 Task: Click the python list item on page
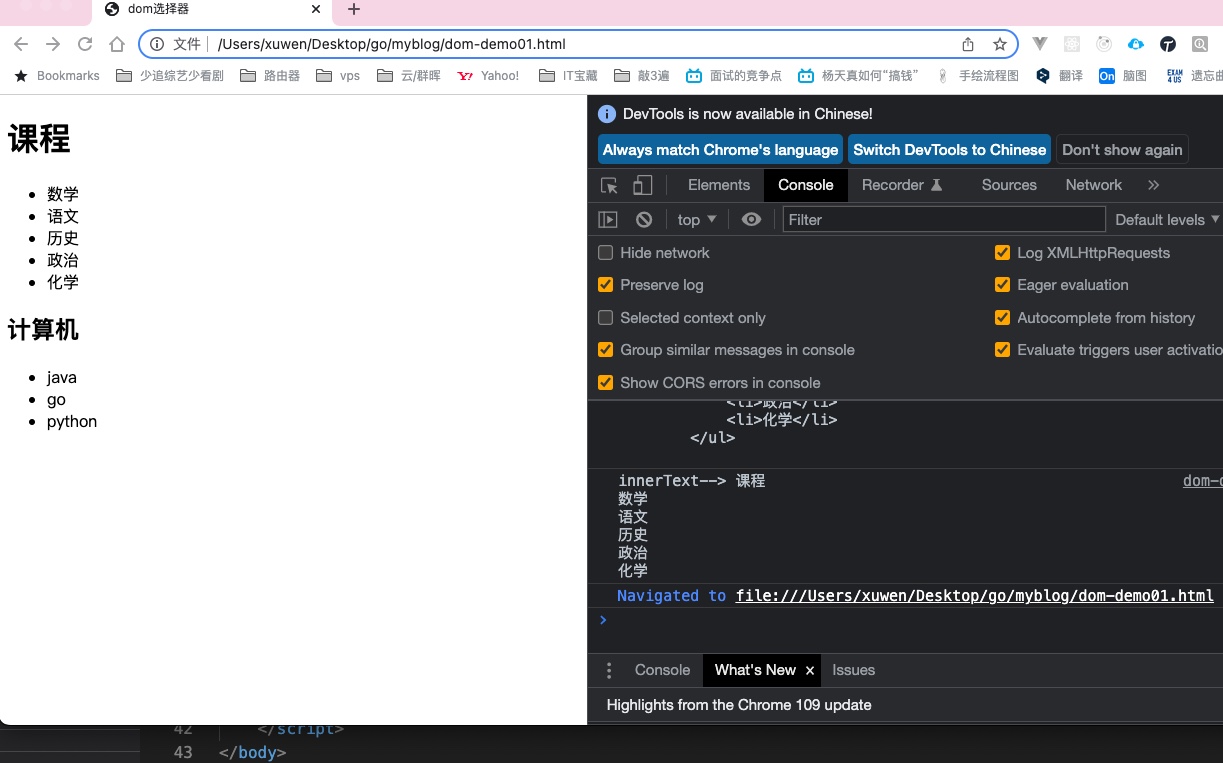[x=72, y=421]
